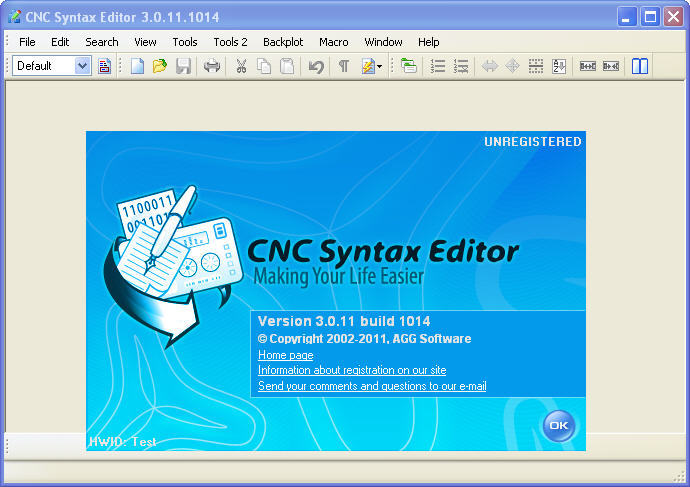Click the HWID: Test text
690x487 pixels.
click(x=123, y=442)
